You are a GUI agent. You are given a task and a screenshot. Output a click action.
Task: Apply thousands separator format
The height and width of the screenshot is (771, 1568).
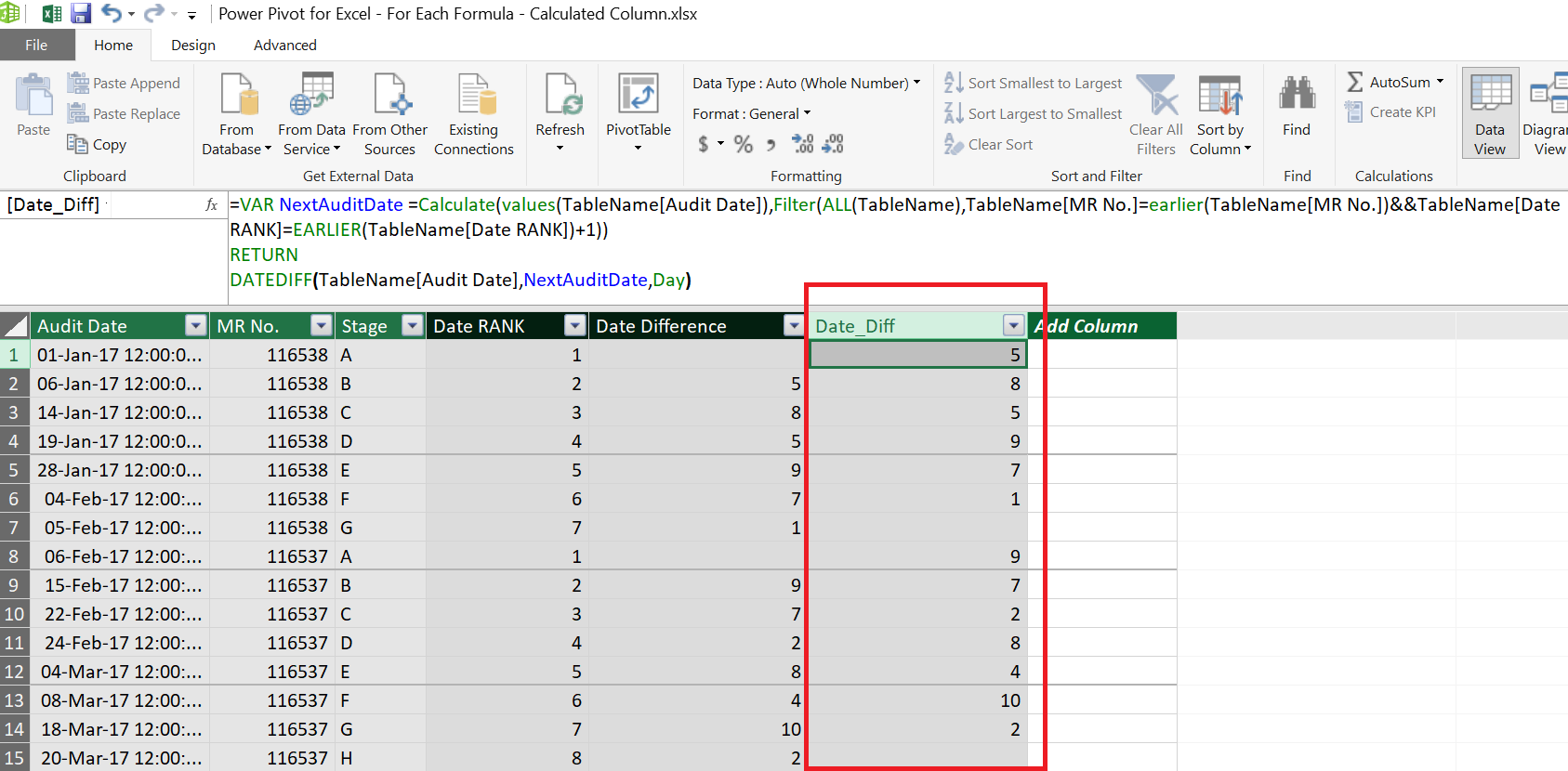(x=771, y=144)
